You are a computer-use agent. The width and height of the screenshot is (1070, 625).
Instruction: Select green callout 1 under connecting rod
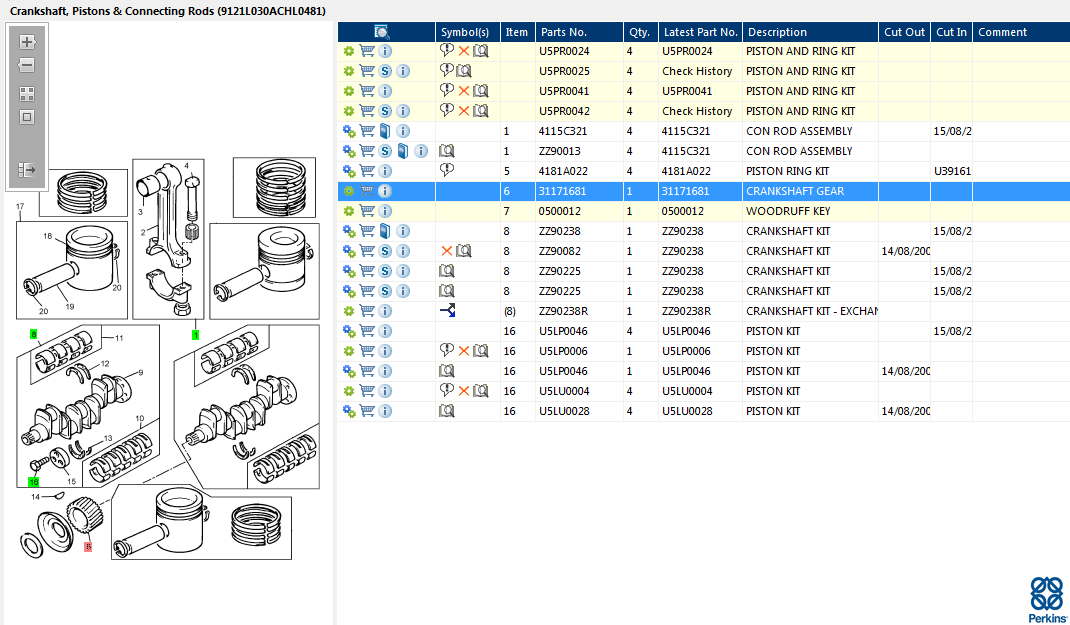pos(195,334)
